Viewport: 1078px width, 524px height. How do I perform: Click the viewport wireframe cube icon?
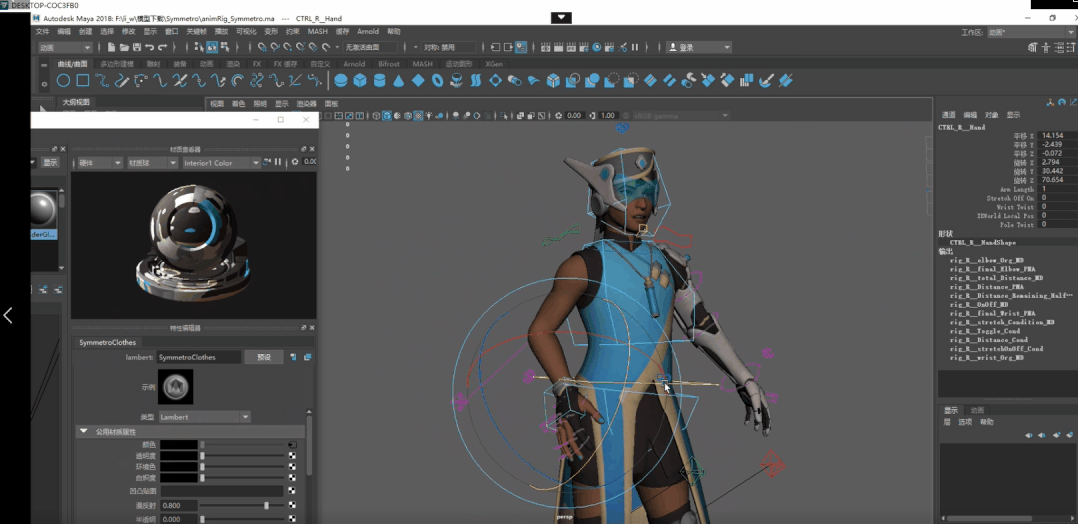[x=376, y=116]
